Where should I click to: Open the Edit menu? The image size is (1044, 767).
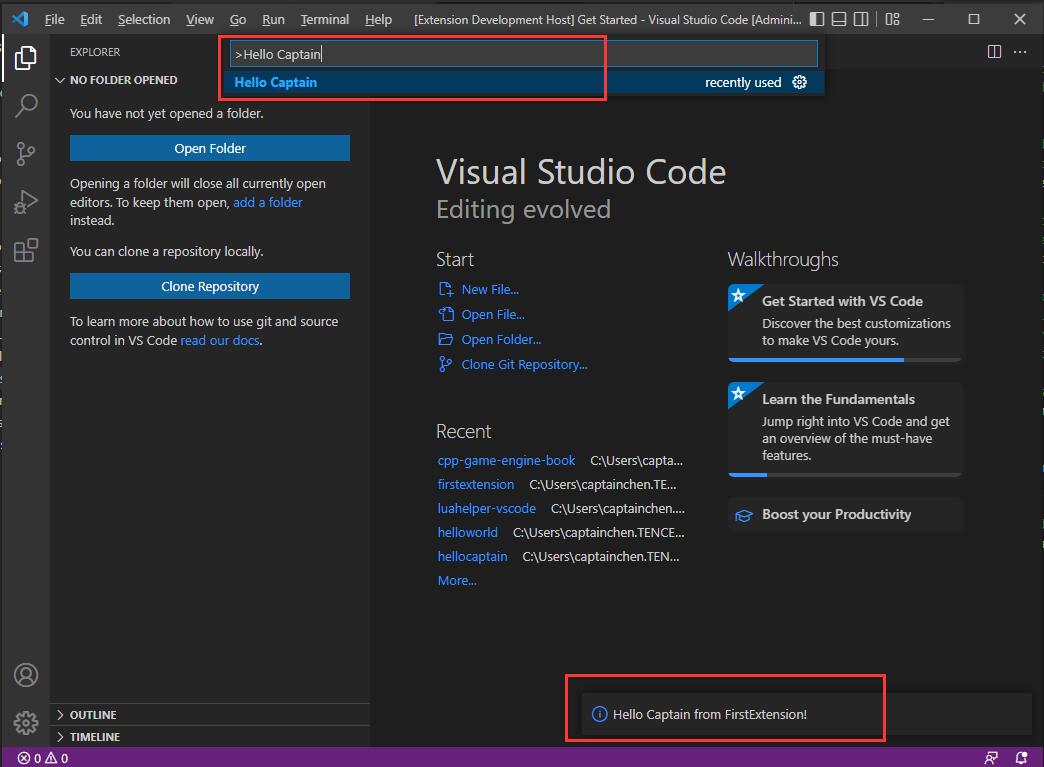[91, 19]
